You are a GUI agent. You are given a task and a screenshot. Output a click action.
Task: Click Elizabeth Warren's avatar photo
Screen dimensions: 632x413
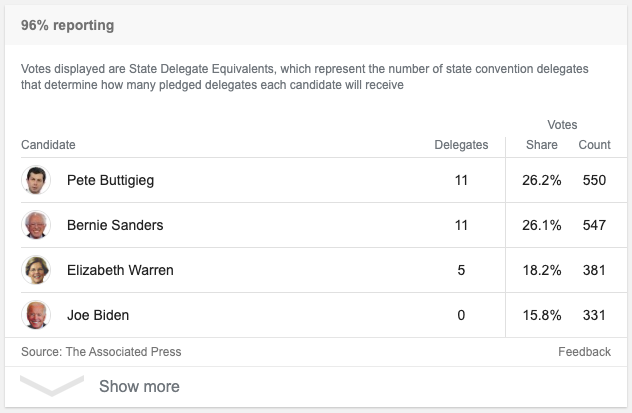36,270
